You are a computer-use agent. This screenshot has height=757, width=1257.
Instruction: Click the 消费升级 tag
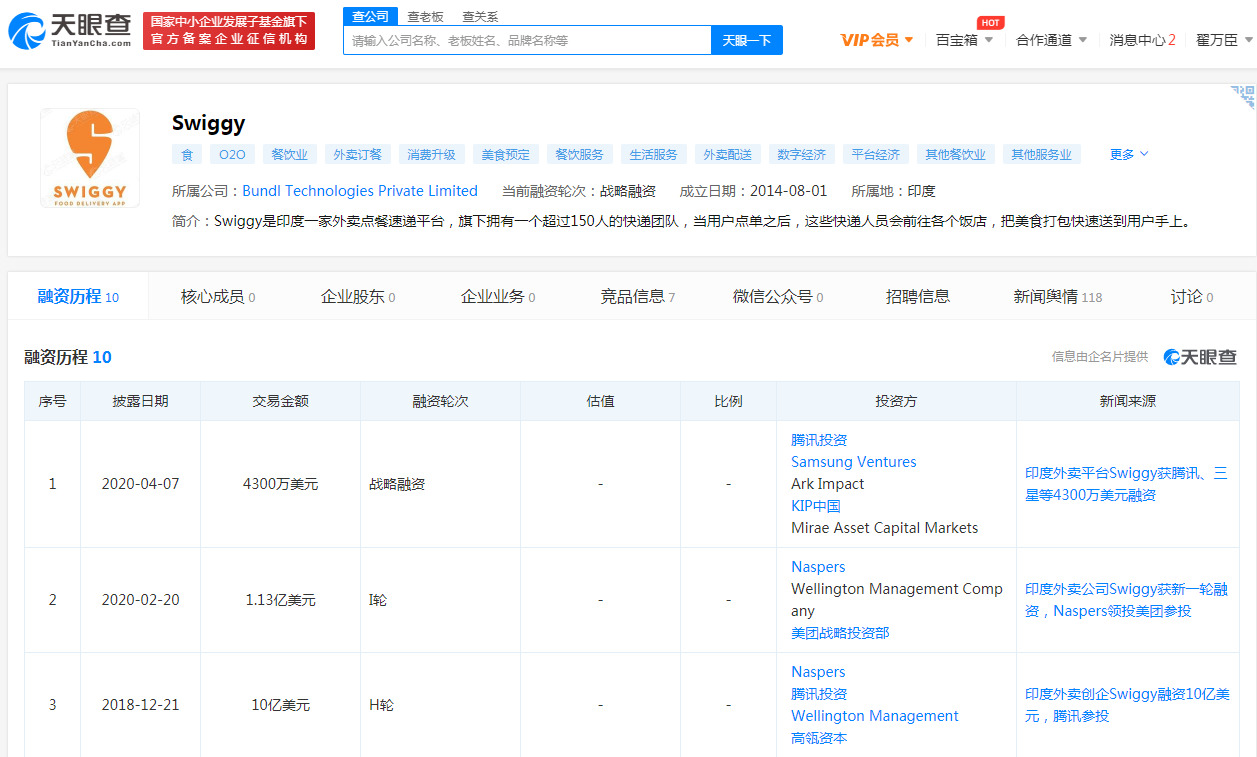[x=432, y=154]
